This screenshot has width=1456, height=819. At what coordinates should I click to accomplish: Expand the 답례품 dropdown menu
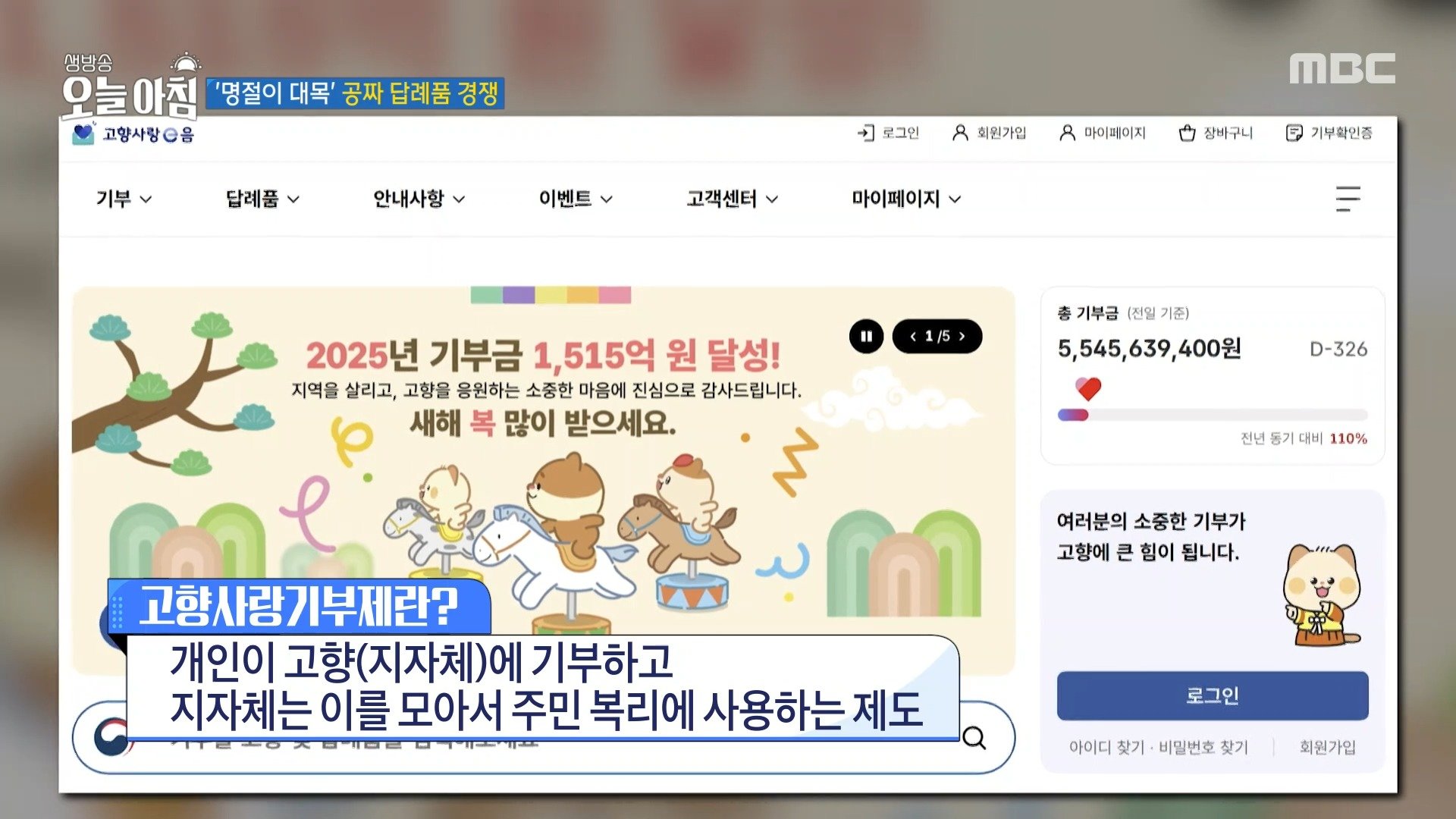(x=262, y=199)
